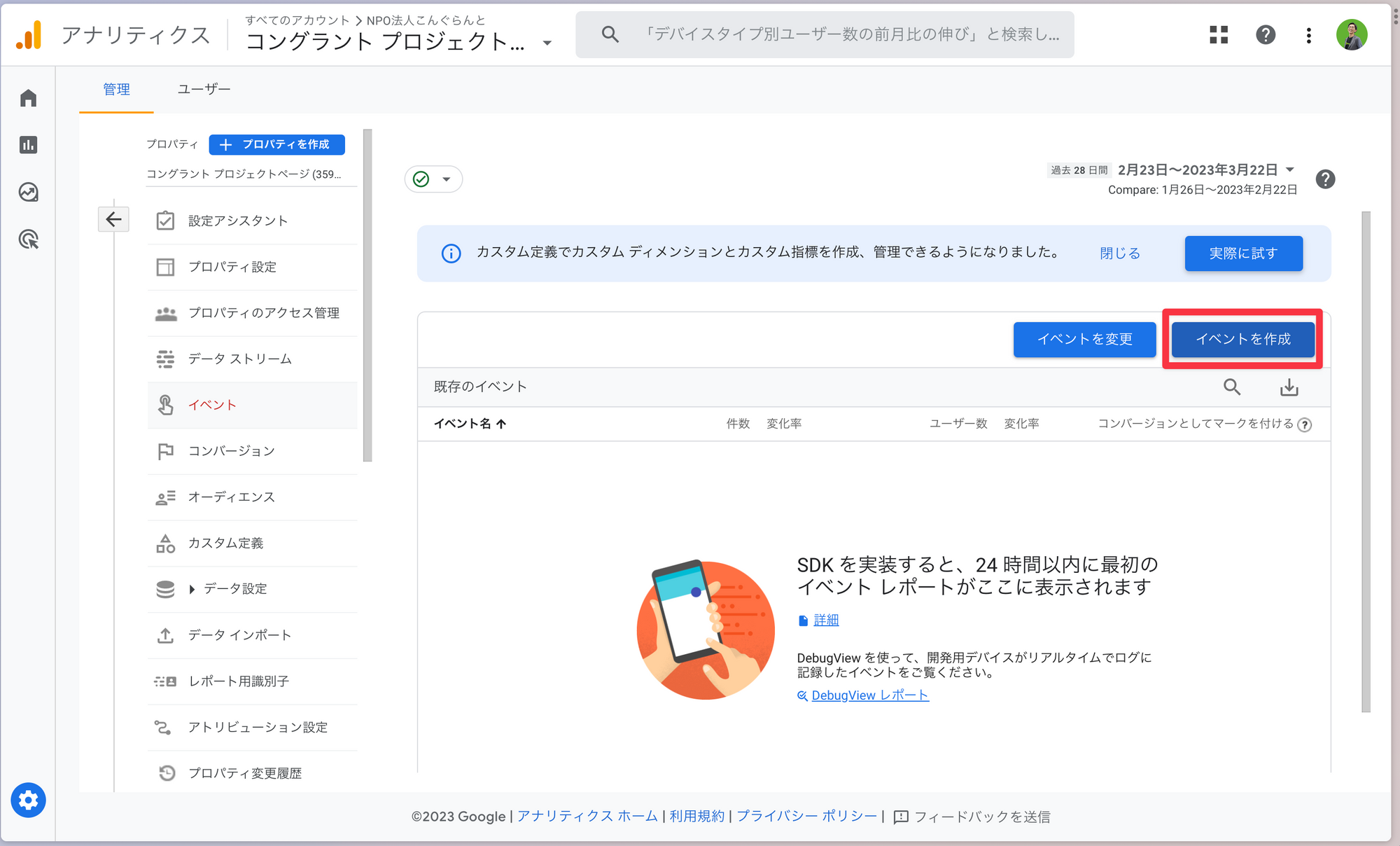Open プロパティ変更履歴 menu item
1400x846 pixels.
click(252, 773)
